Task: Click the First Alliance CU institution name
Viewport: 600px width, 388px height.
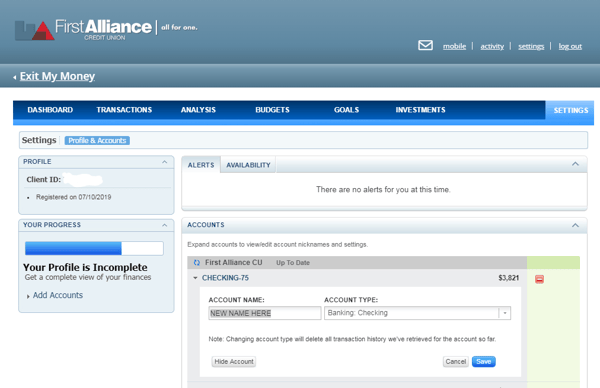Action: click(x=234, y=262)
